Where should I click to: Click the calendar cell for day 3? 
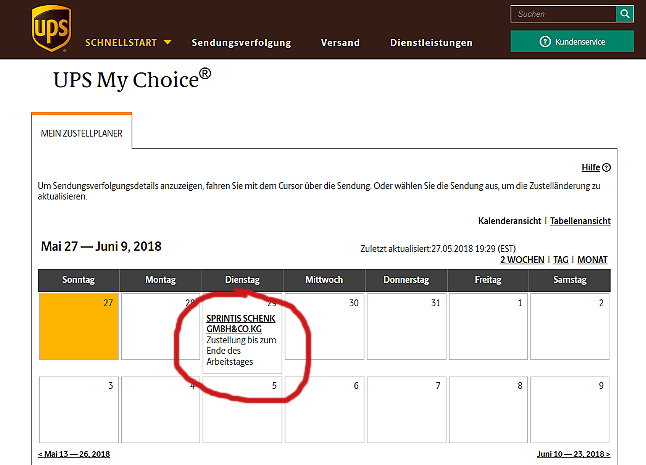[x=79, y=409]
